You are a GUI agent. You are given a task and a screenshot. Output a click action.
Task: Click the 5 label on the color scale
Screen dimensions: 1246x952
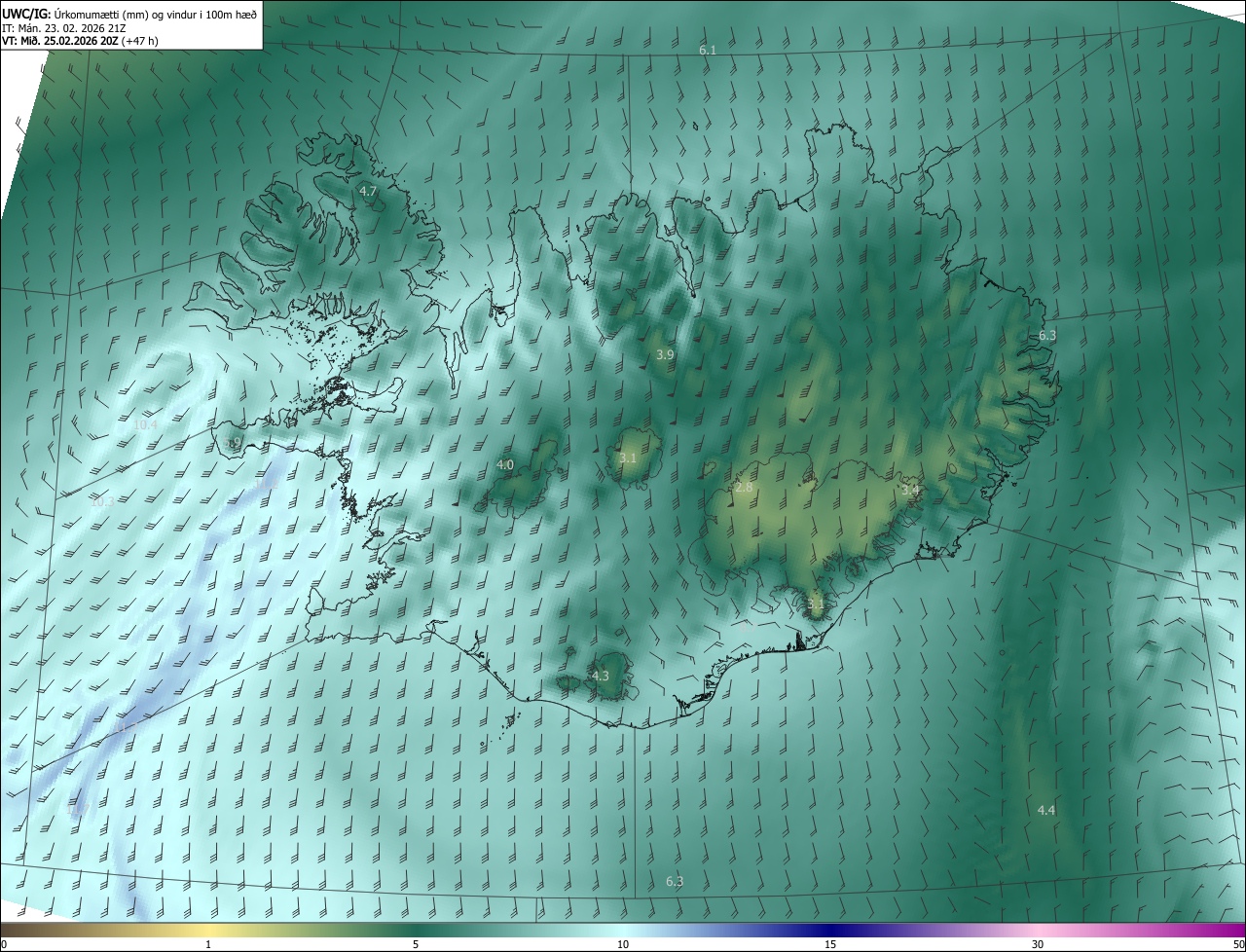[x=416, y=945]
